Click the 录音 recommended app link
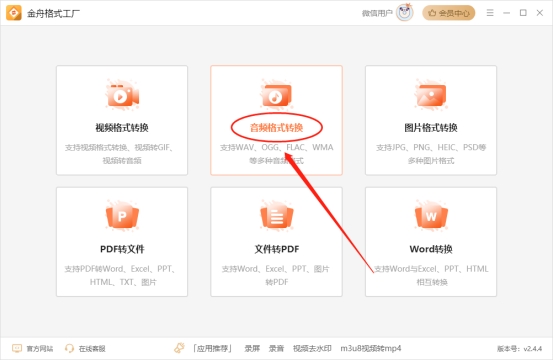 click(x=276, y=349)
